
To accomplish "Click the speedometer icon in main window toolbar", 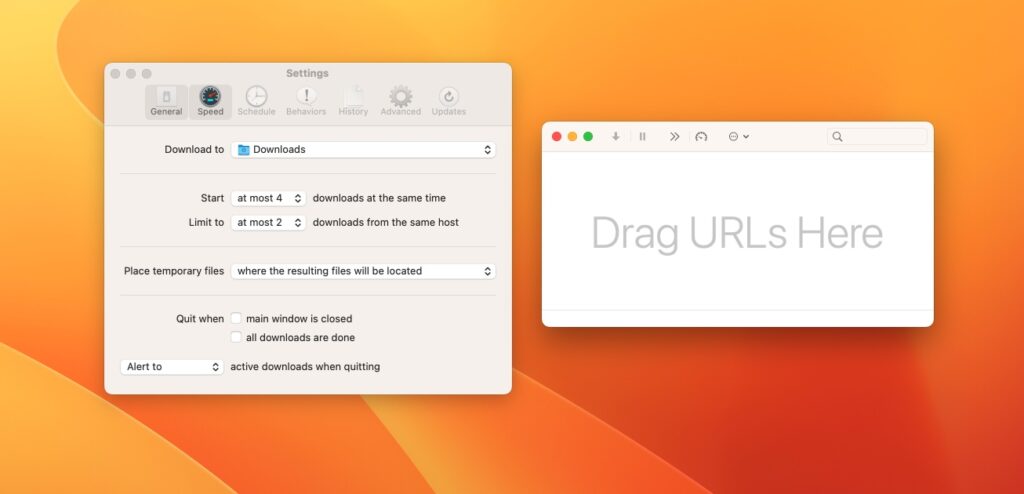I will (701, 137).
